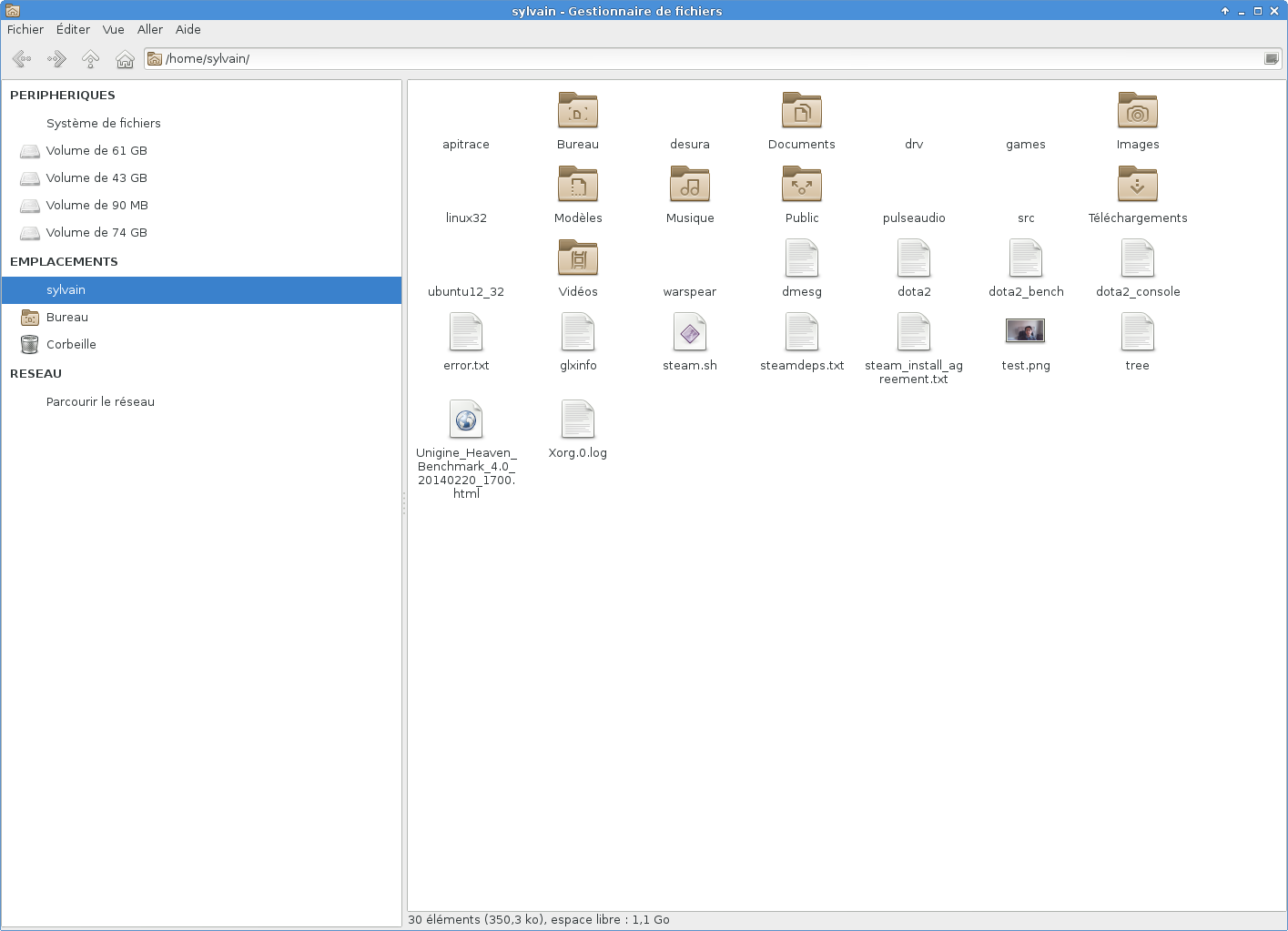Open Volume de 61 GB drive
This screenshot has height=931, width=1288.
click(x=96, y=150)
